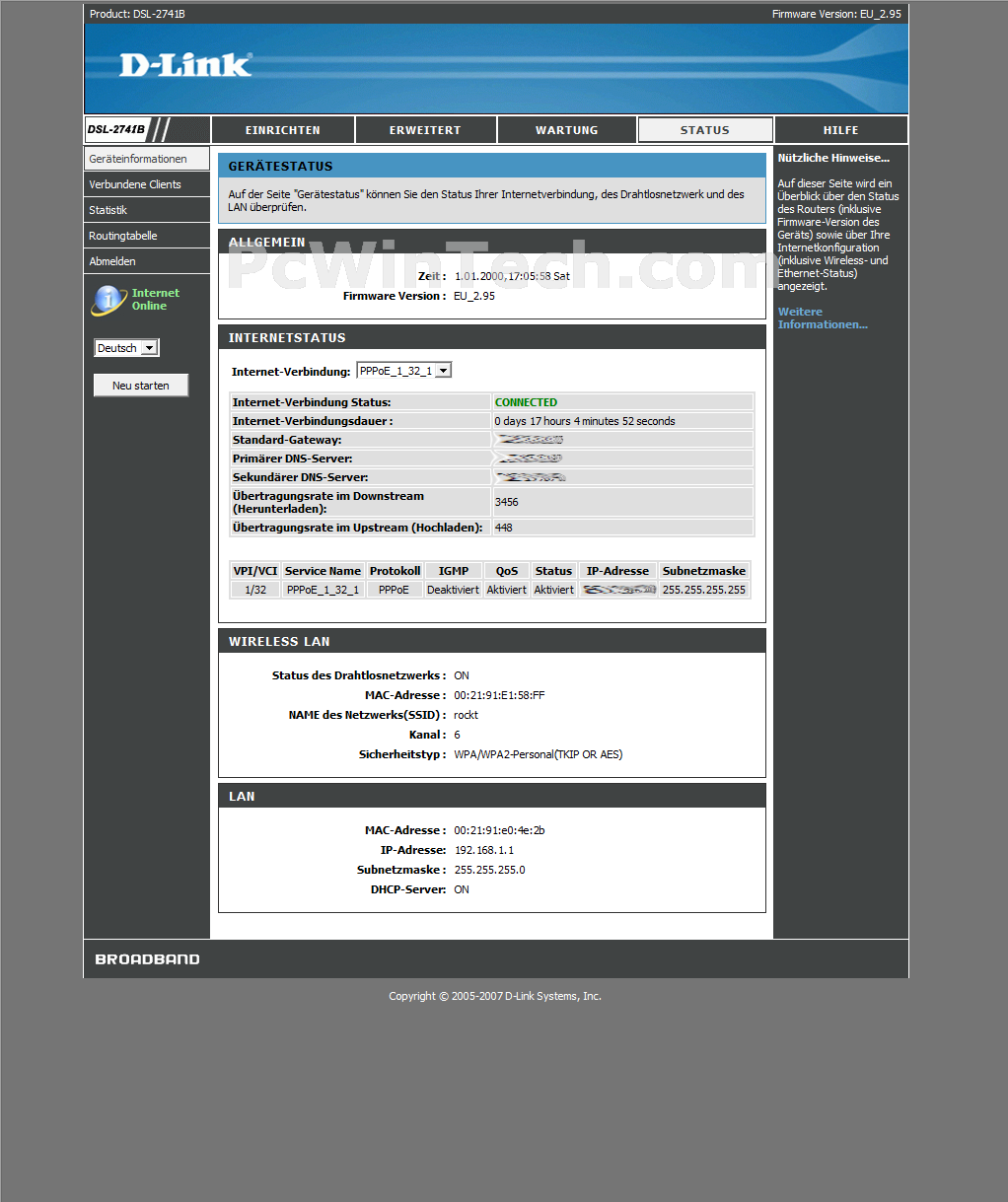The width and height of the screenshot is (1008, 1202).
Task: Open the Internet-Verbindung PPPoE_1_32_1 dropdown
Action: pyautogui.click(x=404, y=371)
